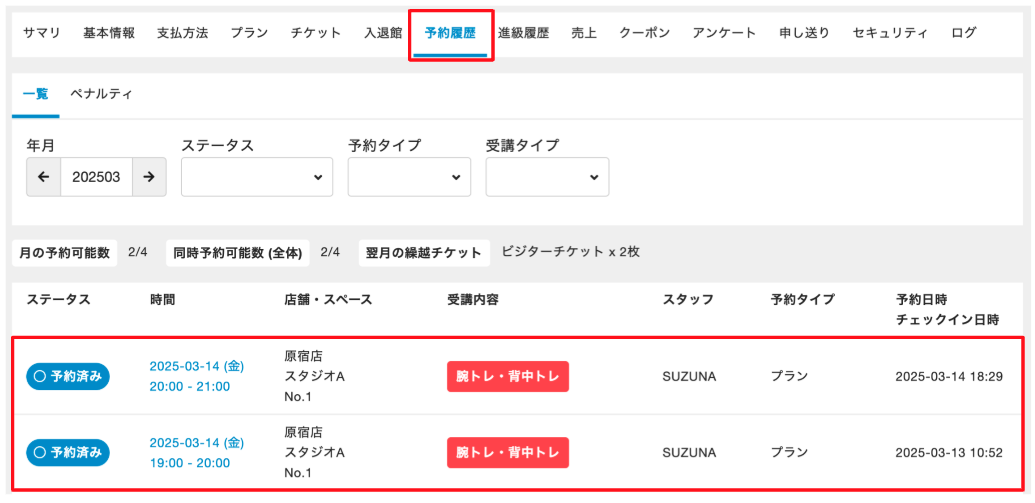The image size is (1035, 503).
Task: Click the 年月 field showing 202503
Action: point(96,177)
